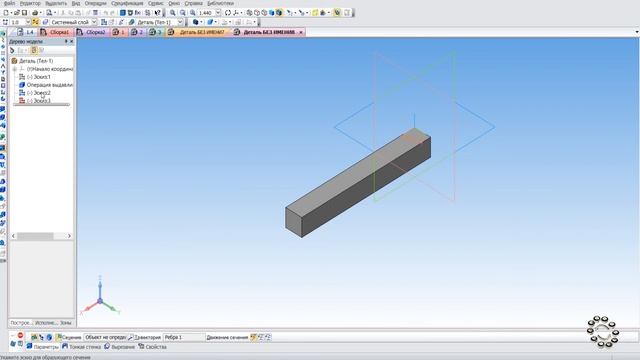
Task: Open the Тонкая стенка property tab
Action: [81, 347]
